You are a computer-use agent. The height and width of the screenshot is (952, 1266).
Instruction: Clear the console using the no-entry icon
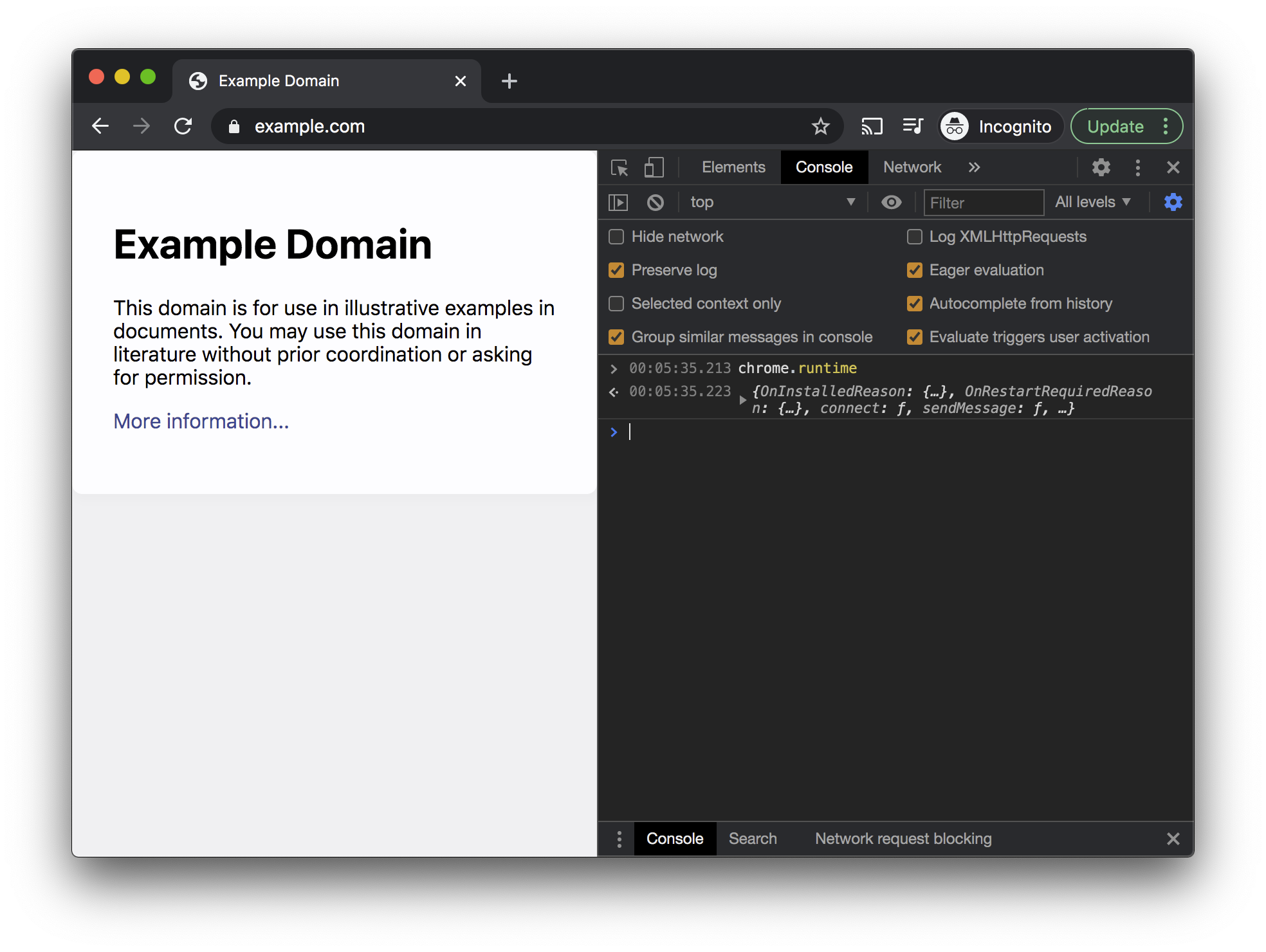[656, 202]
